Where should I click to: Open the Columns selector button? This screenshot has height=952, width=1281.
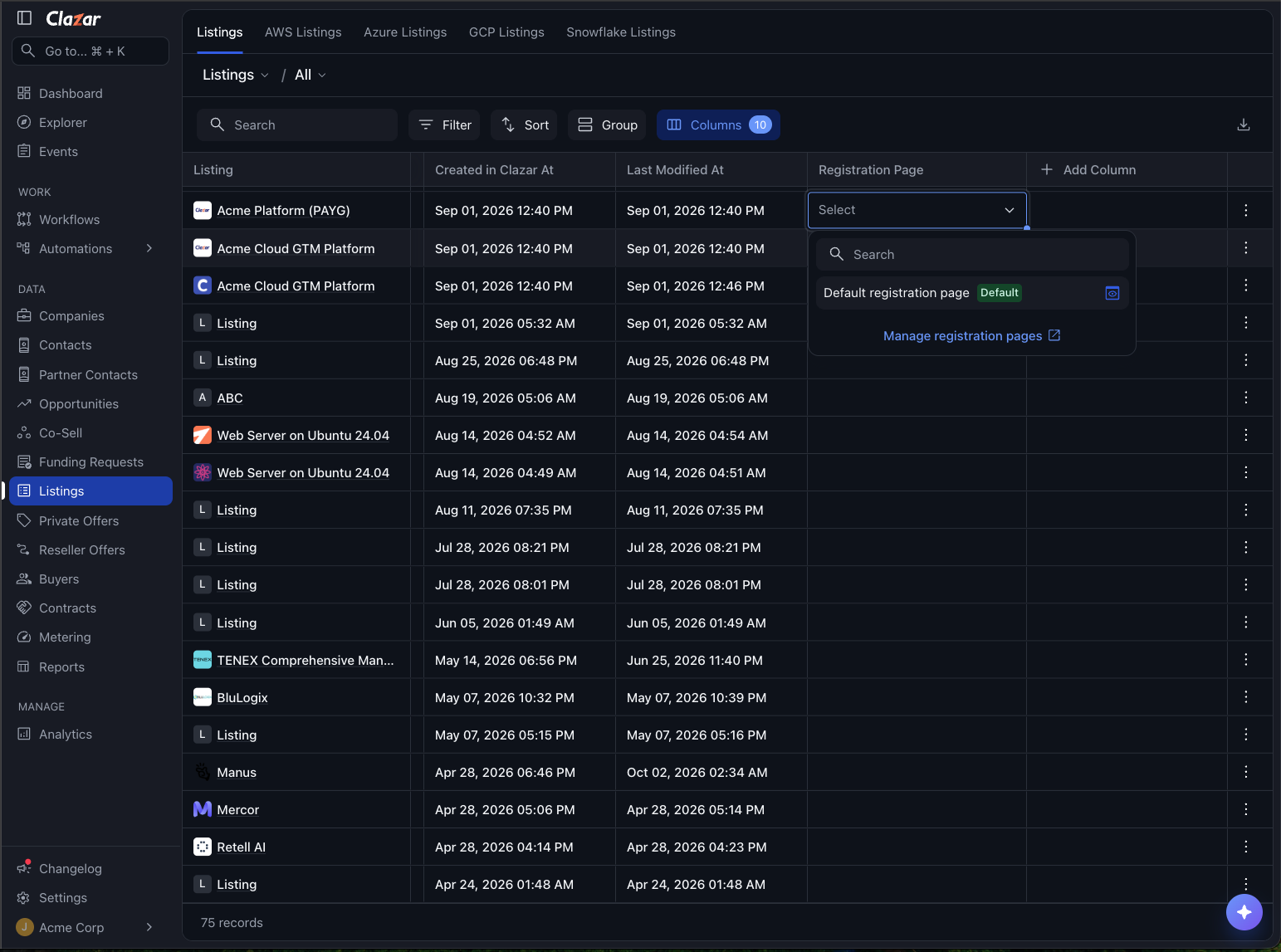[x=718, y=124]
